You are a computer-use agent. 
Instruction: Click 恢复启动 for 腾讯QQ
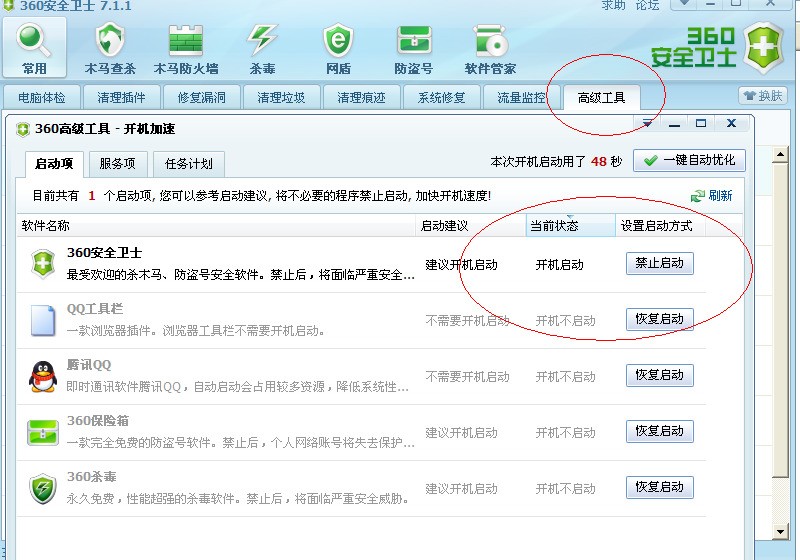660,375
